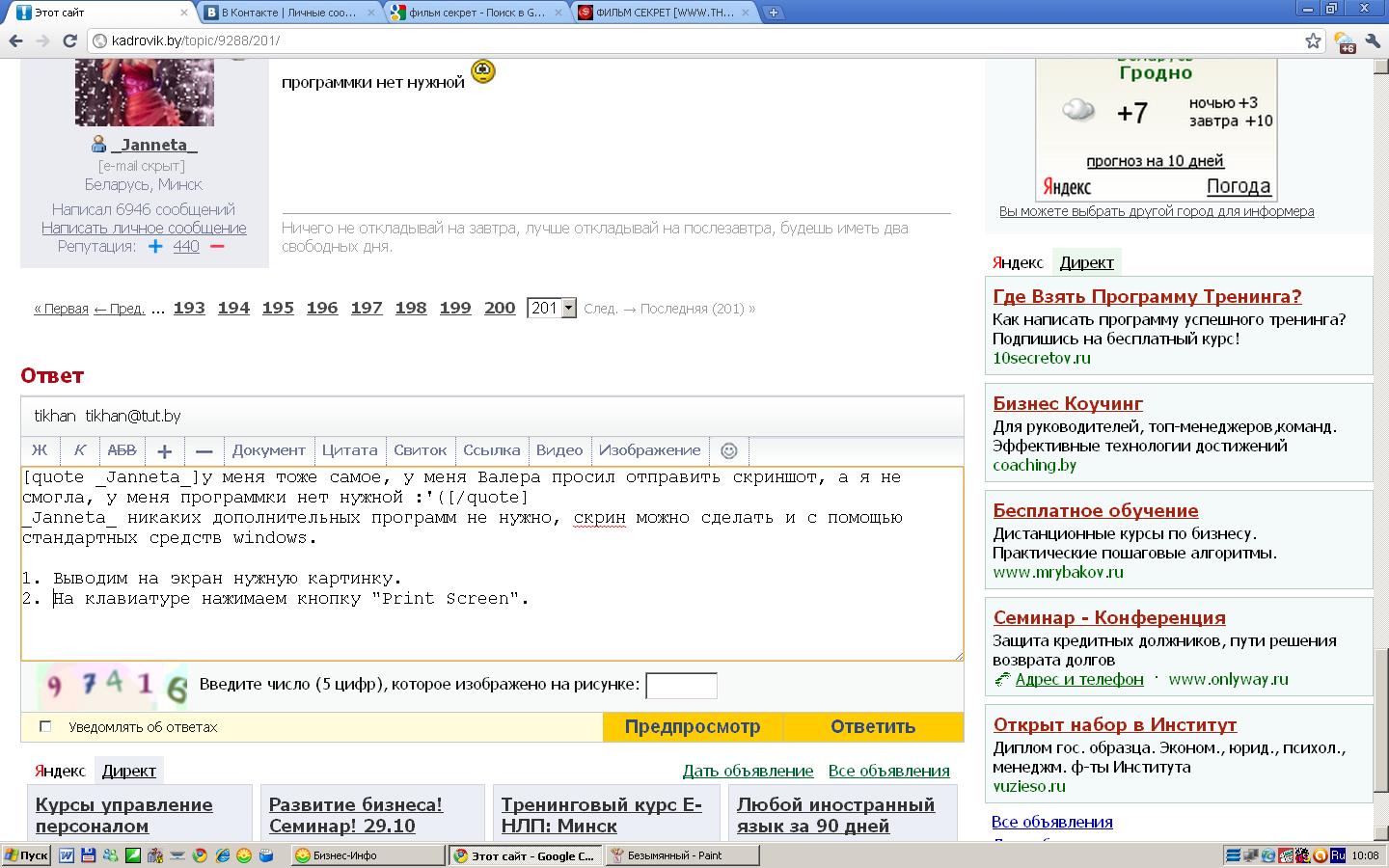
Task: Click the floppy disk quick launch icon
Action: [89, 855]
